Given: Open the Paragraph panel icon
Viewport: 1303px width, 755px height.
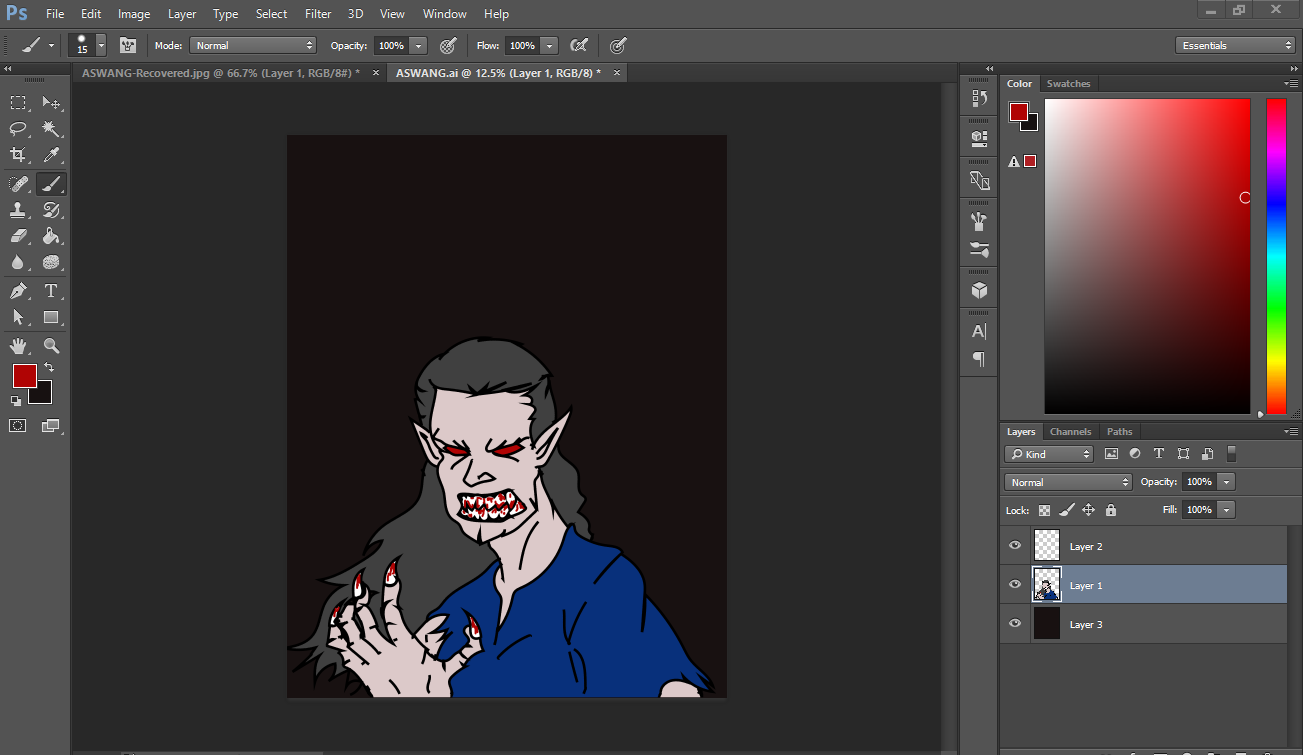Looking at the screenshot, I should point(979,359).
